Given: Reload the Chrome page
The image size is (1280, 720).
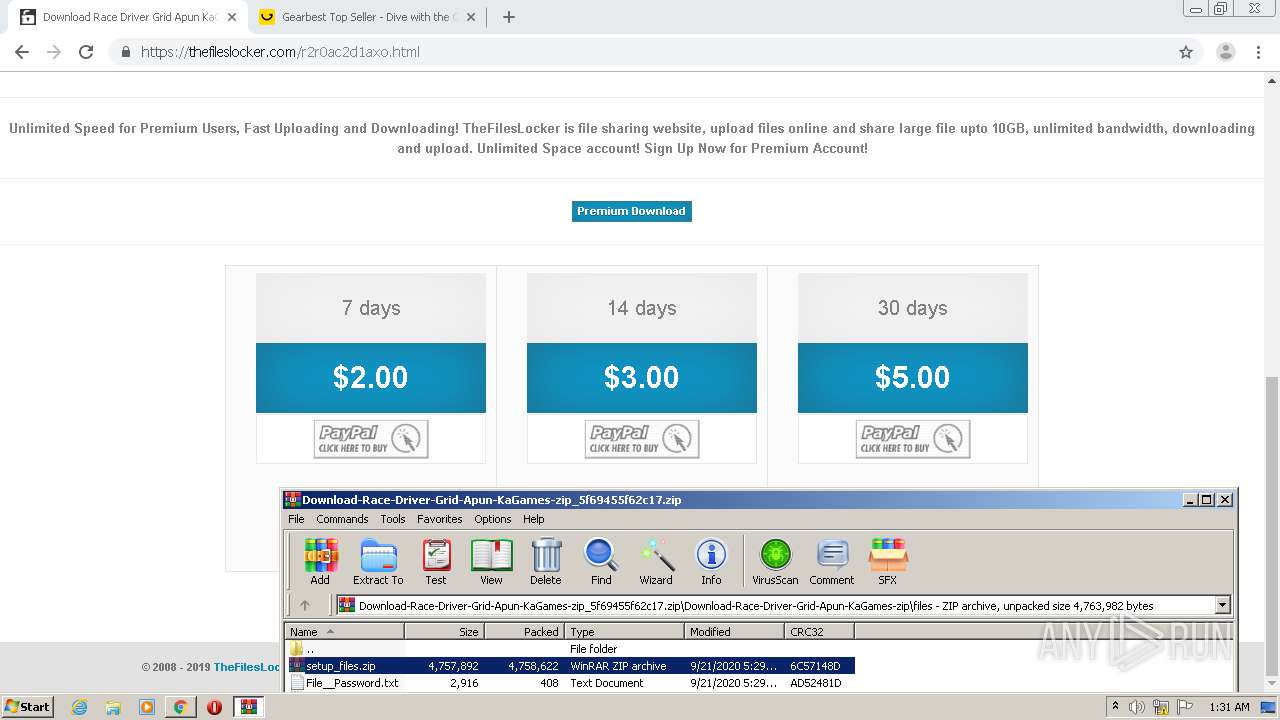Looking at the screenshot, I should pos(86,52).
